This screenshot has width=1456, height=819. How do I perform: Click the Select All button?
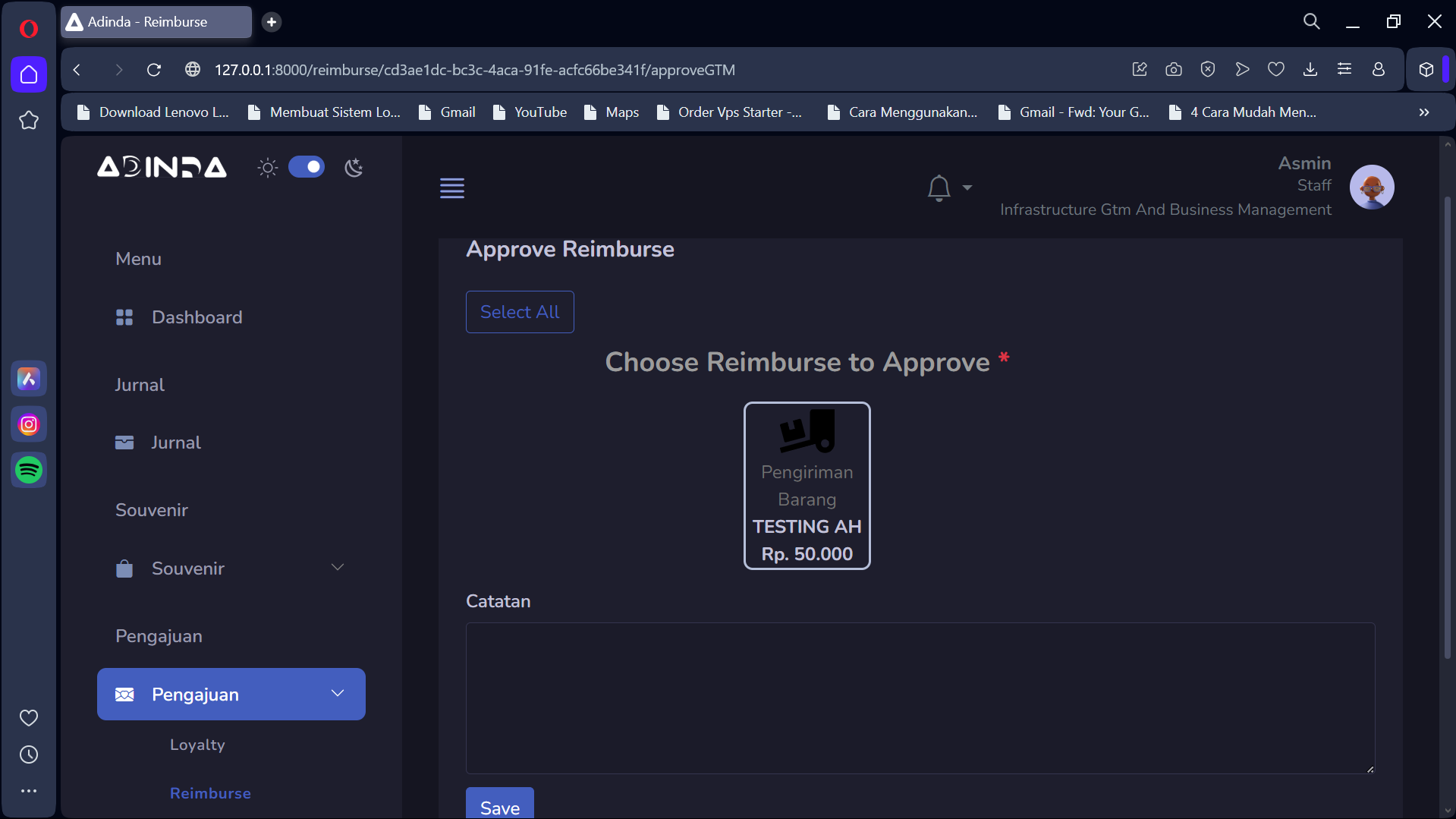click(x=520, y=312)
